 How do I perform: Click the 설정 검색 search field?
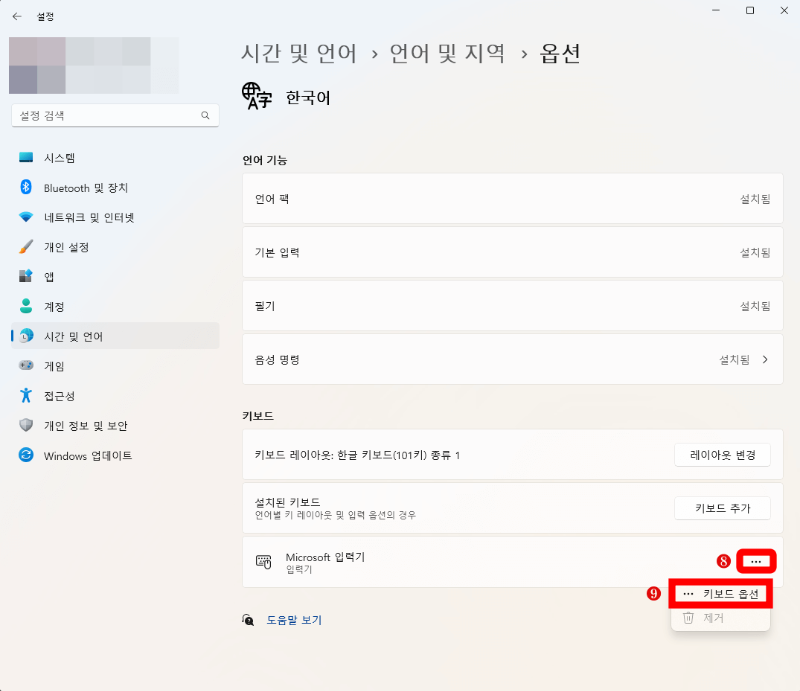pos(114,115)
